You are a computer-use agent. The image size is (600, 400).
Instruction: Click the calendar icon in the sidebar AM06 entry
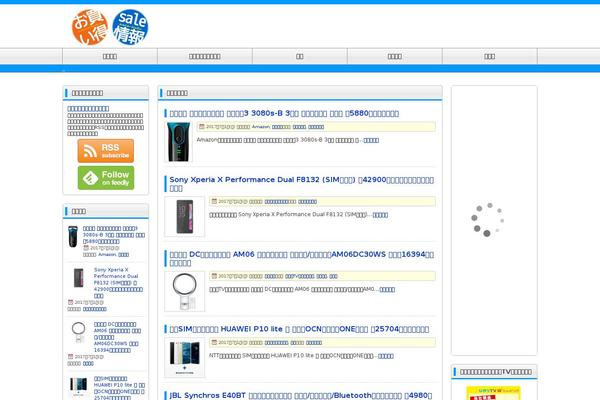coord(70,357)
